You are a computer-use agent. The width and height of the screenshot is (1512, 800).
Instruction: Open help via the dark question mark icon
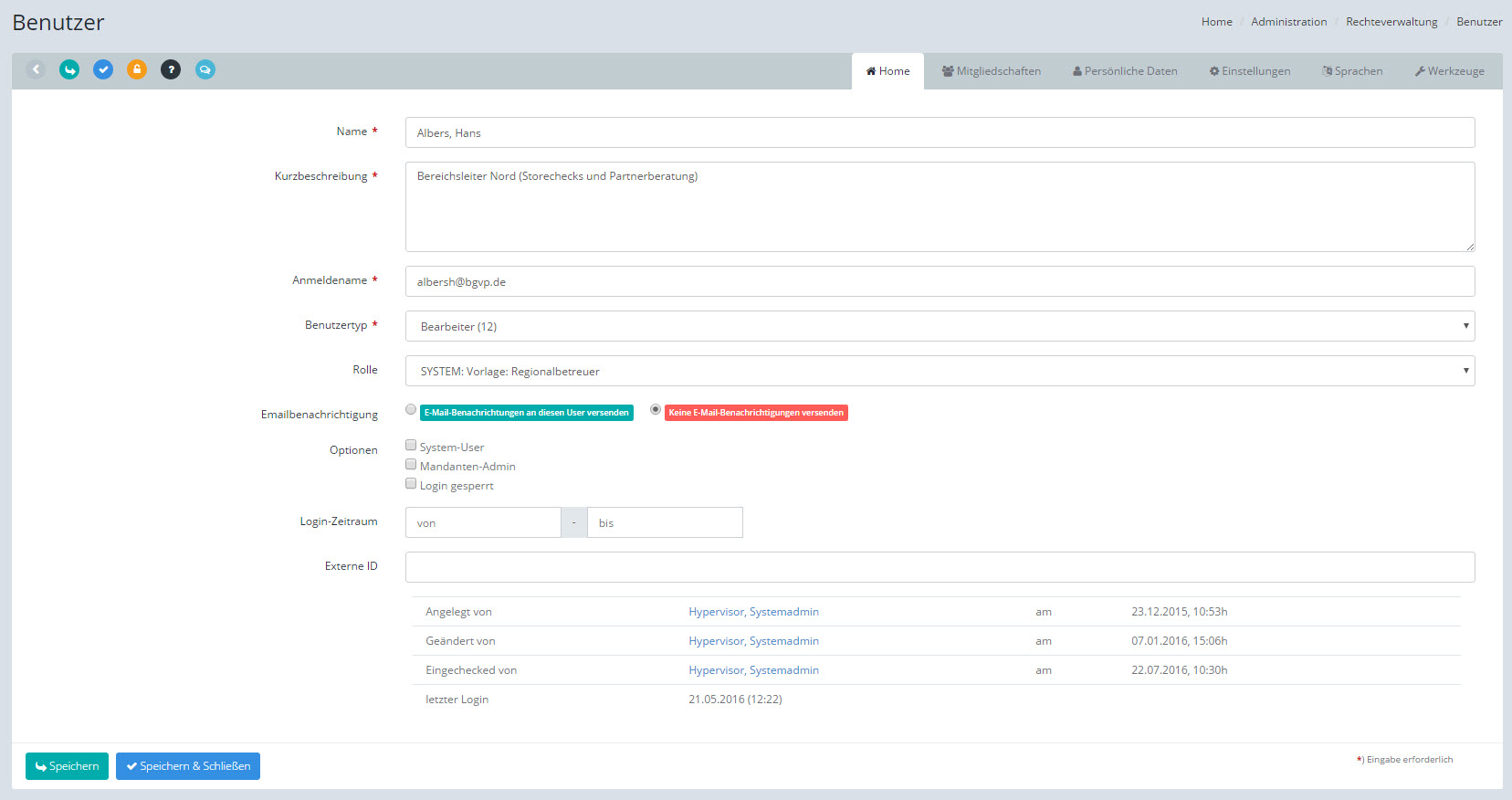point(171,69)
